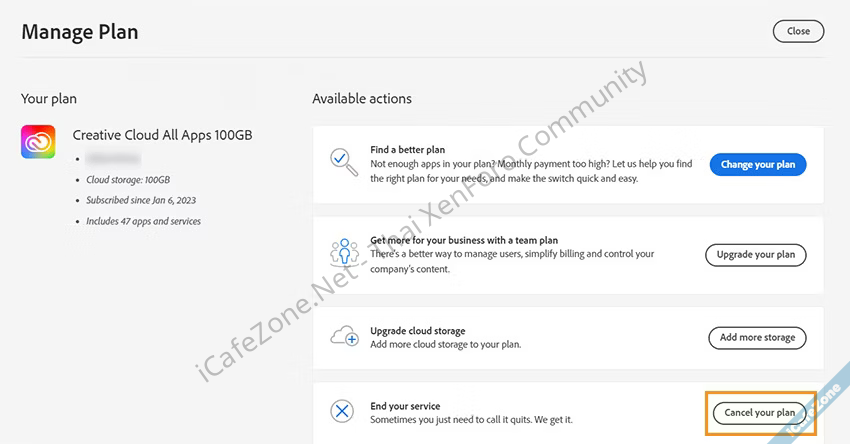
Task: Hit the Cancel your plan button
Action: click(759, 412)
